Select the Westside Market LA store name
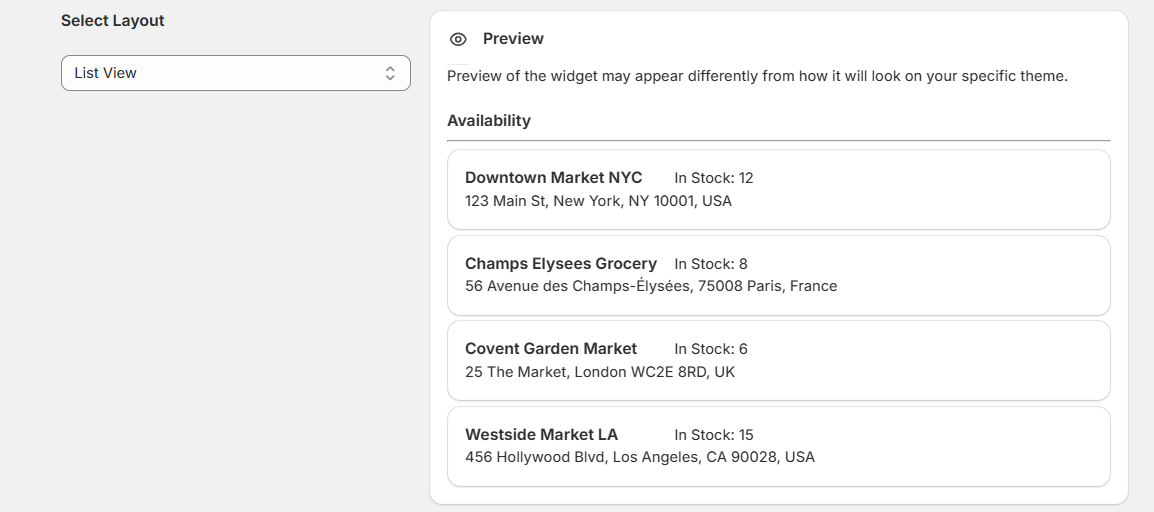This screenshot has width=1154, height=512. pyautogui.click(x=541, y=435)
